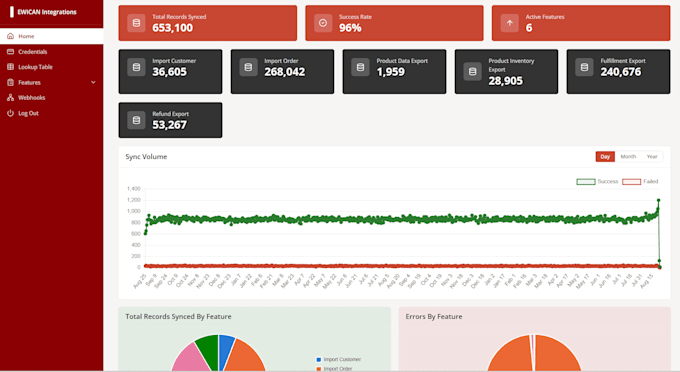This screenshot has width=680, height=372.
Task: Click the Product Data Export database icon
Action: coord(360,67)
